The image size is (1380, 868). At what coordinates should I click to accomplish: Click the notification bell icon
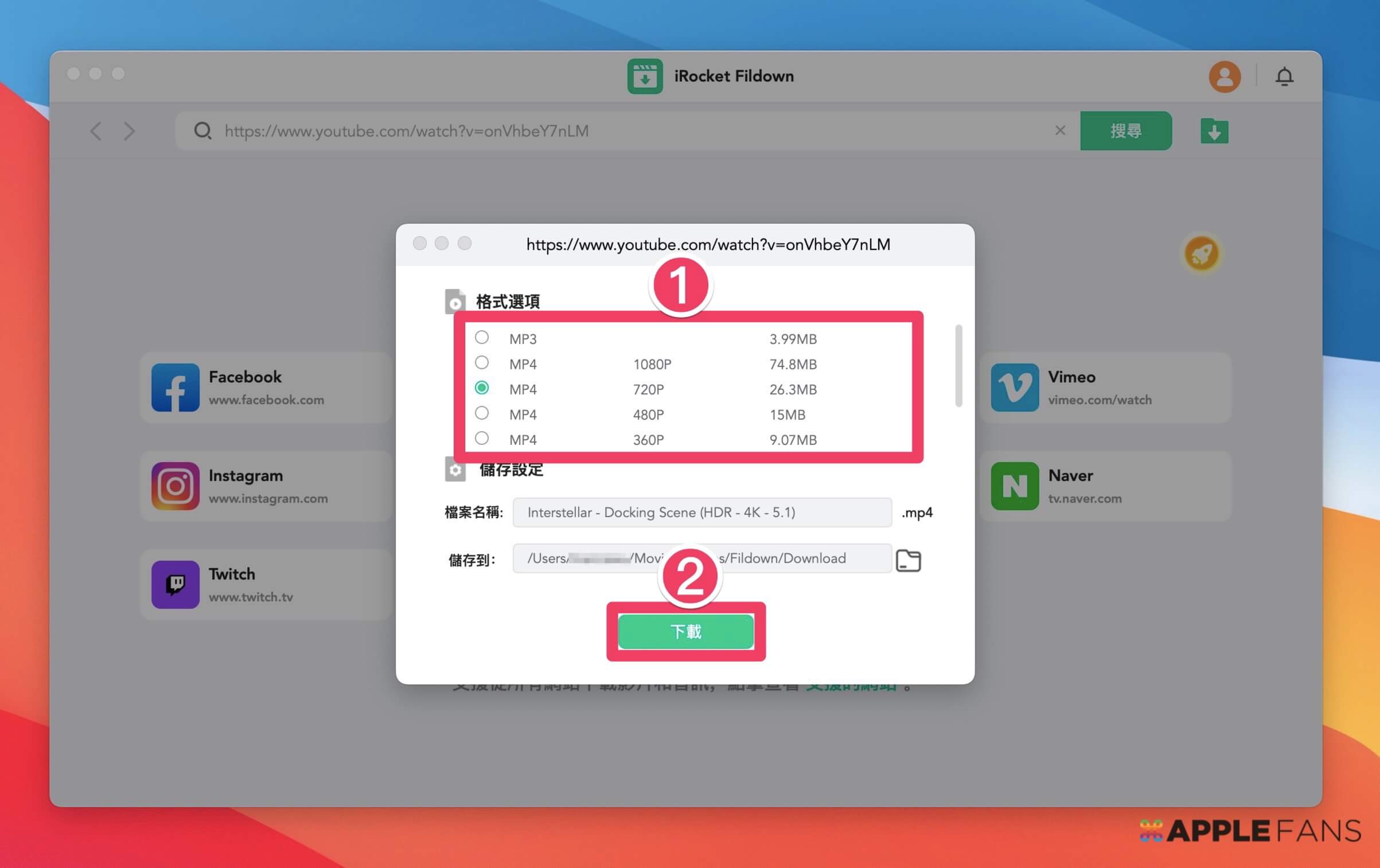point(1284,77)
